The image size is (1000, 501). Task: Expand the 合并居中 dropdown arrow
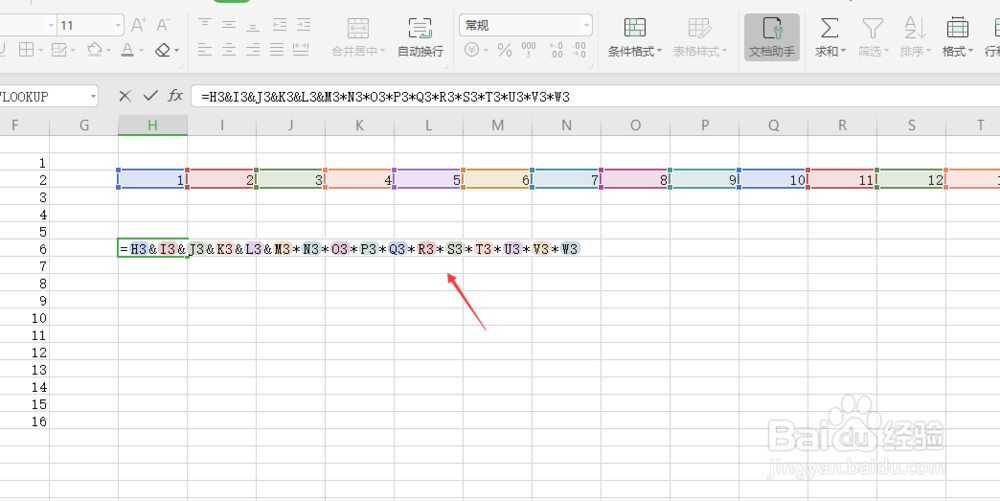click(382, 51)
